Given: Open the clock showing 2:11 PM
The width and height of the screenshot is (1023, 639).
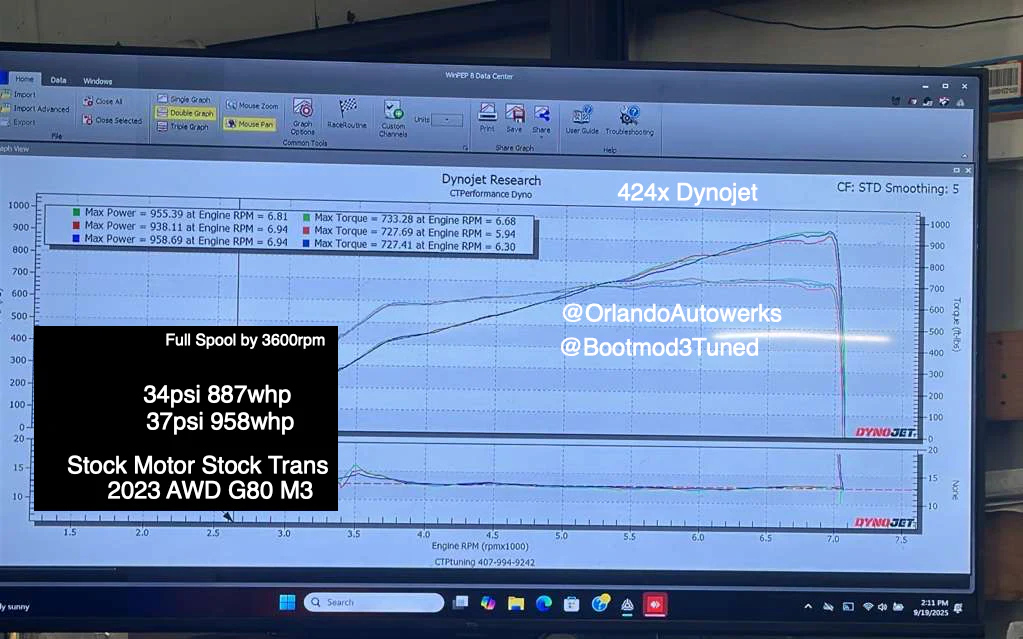Looking at the screenshot, I should [931, 608].
